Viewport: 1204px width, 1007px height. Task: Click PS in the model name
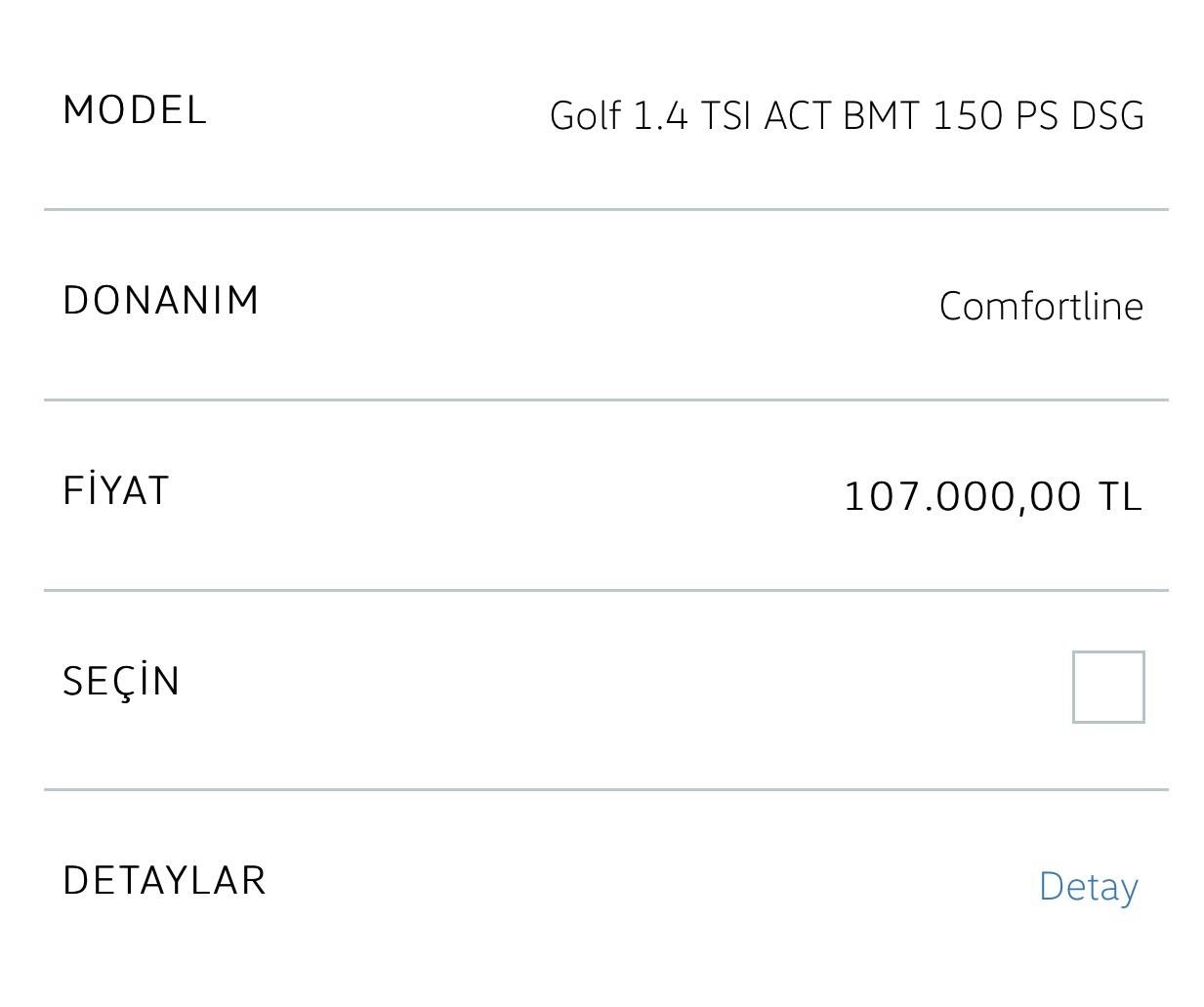coord(1037,115)
